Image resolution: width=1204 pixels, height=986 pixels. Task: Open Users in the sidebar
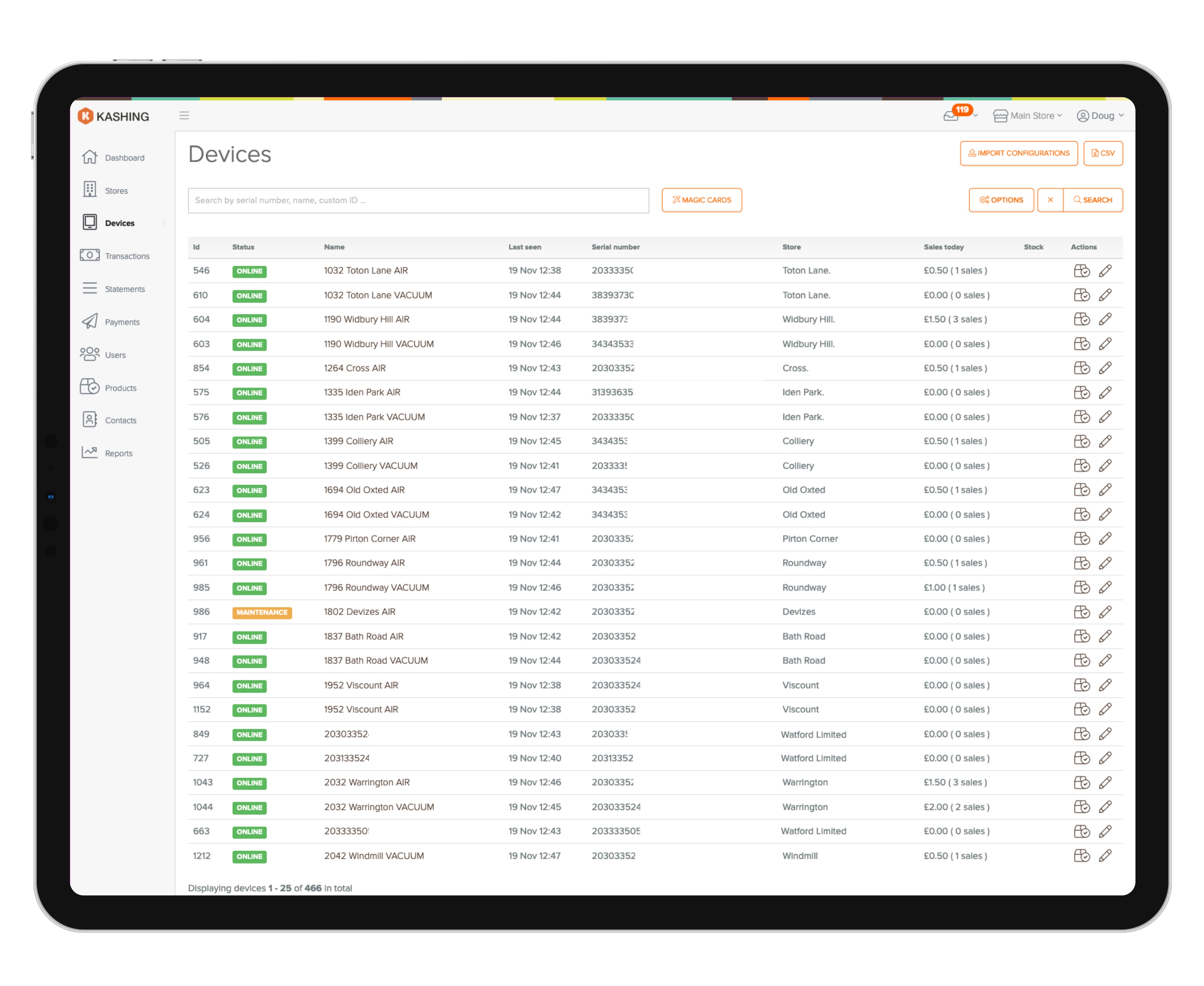(x=103, y=355)
